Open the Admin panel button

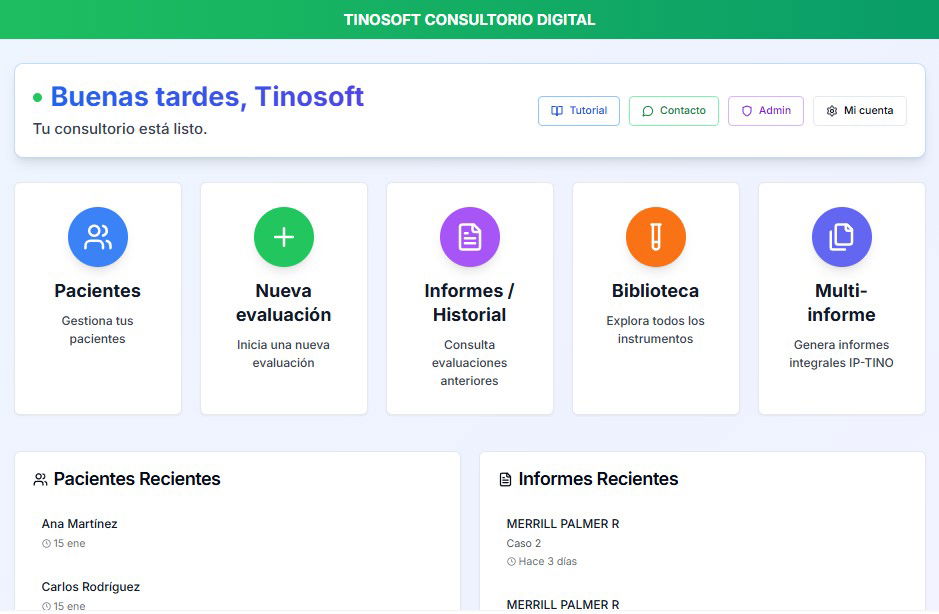(x=765, y=111)
